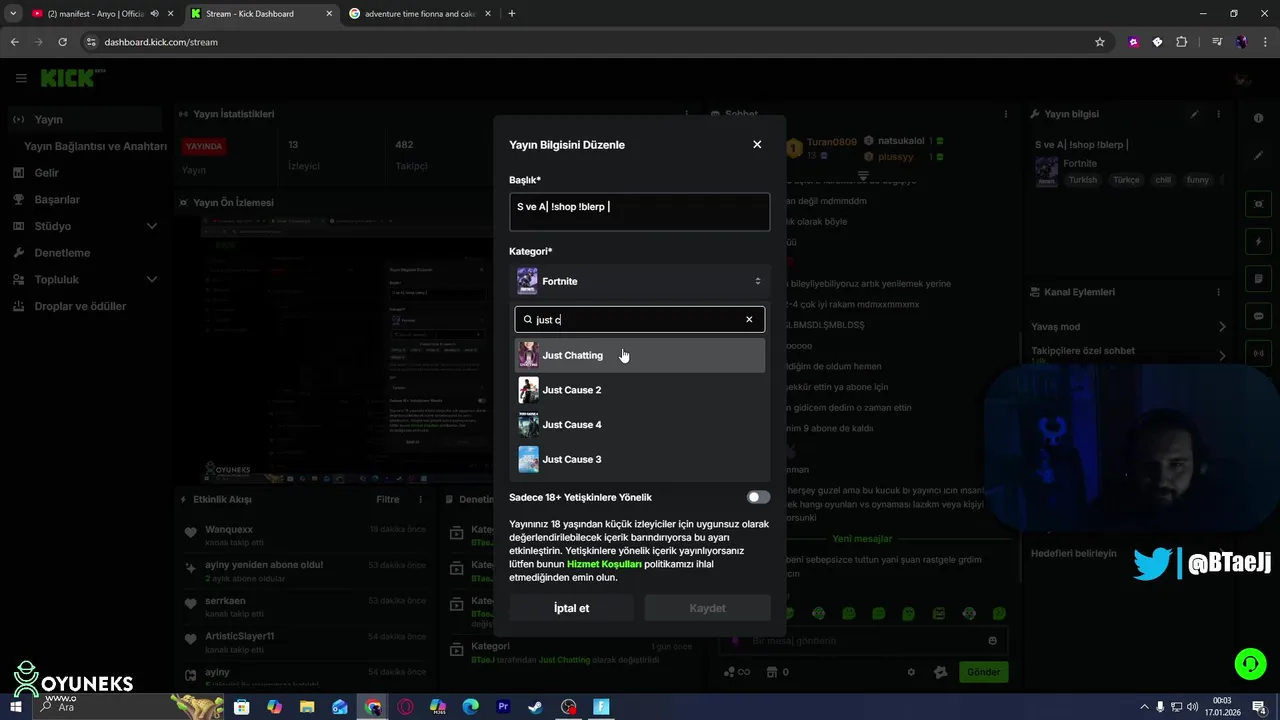Viewport: 1280px width, 720px height.
Task: Click into the Başlık title field
Action: (639, 212)
